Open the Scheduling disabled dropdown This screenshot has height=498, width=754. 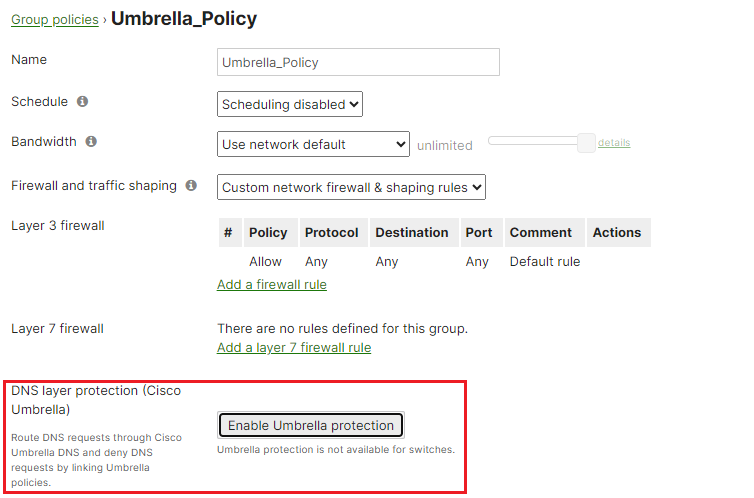point(290,104)
